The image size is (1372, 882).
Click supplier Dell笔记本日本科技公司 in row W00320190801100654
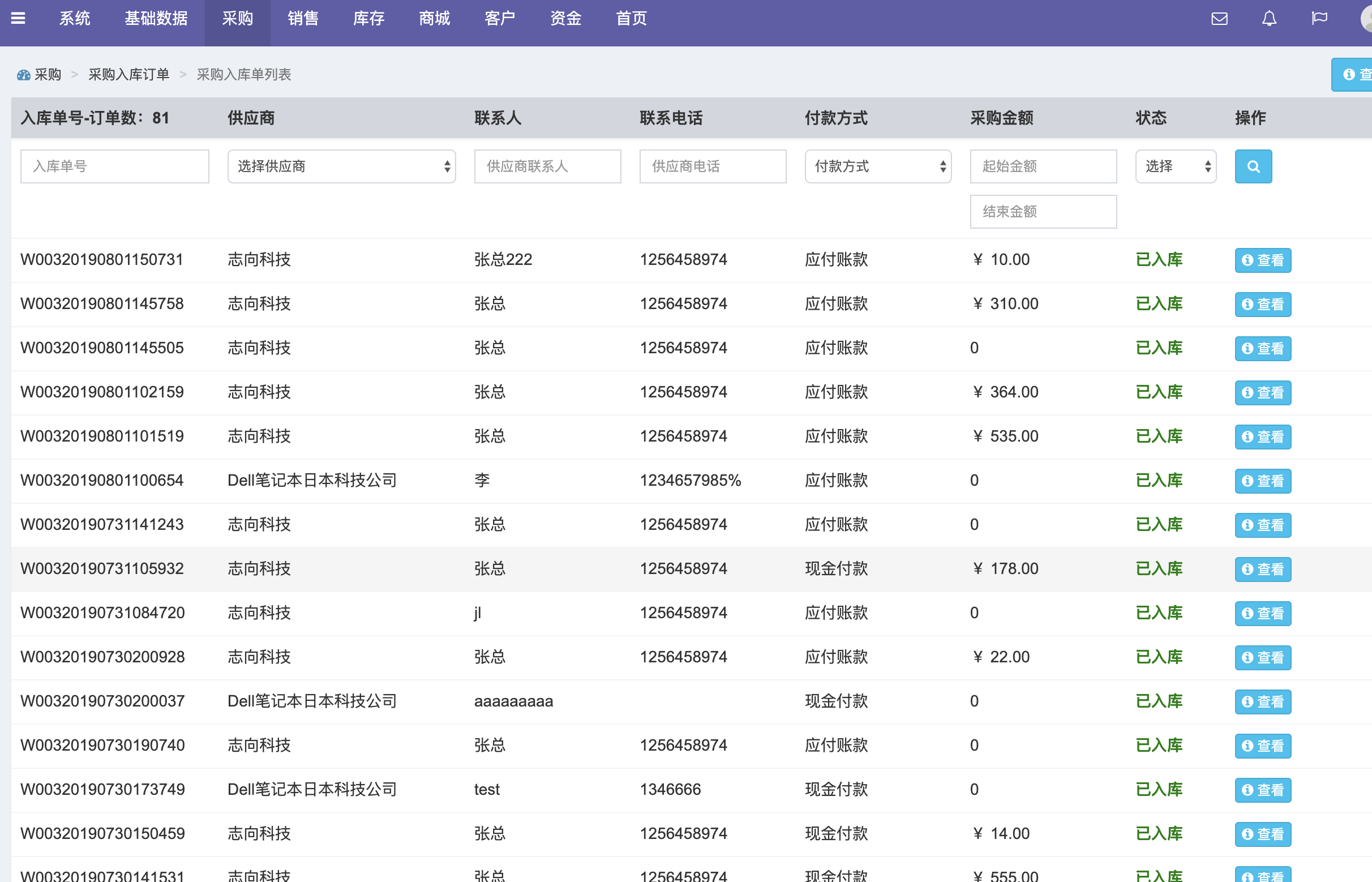tap(312, 481)
